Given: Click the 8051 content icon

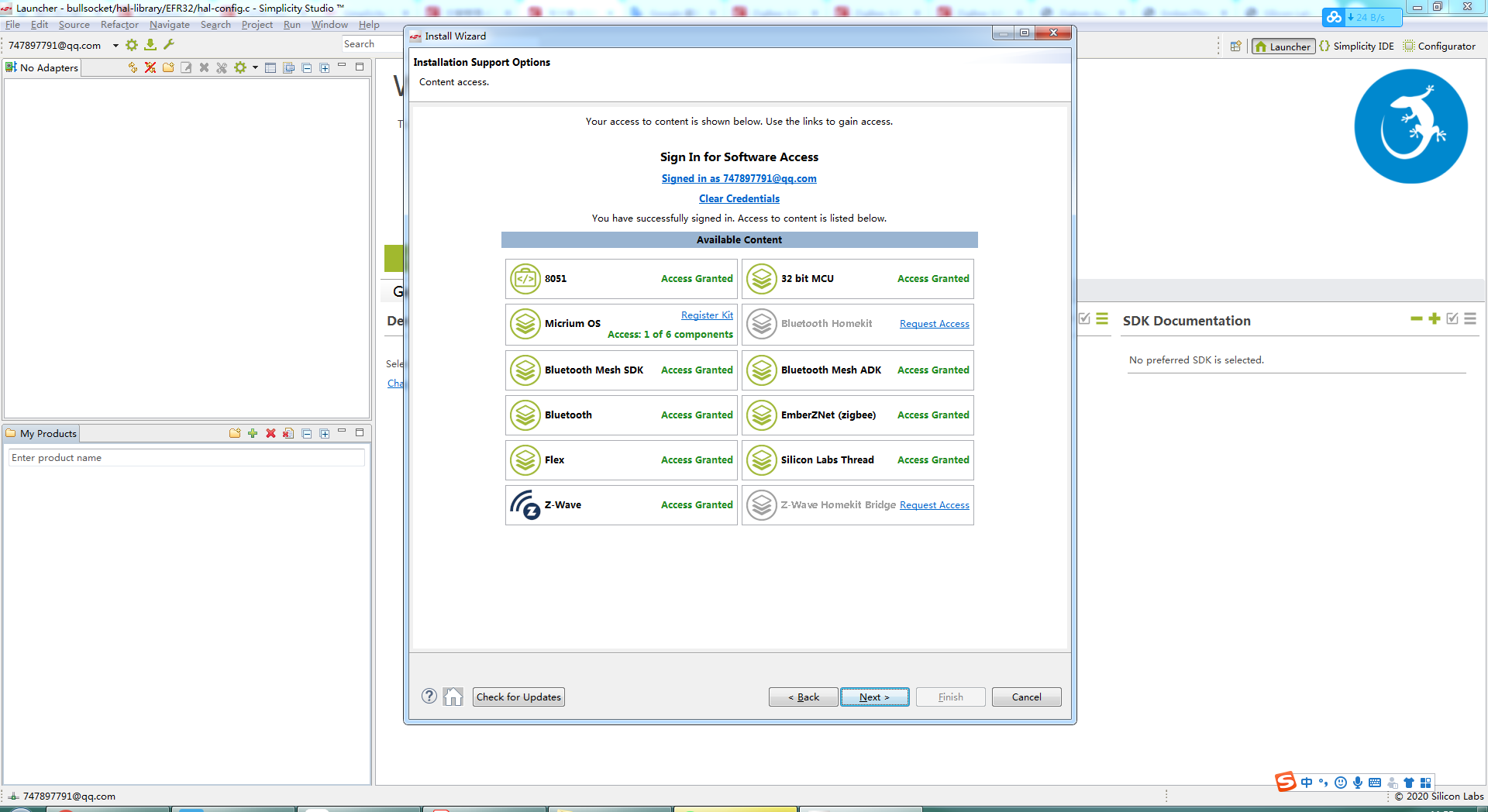Looking at the screenshot, I should click(x=525, y=279).
